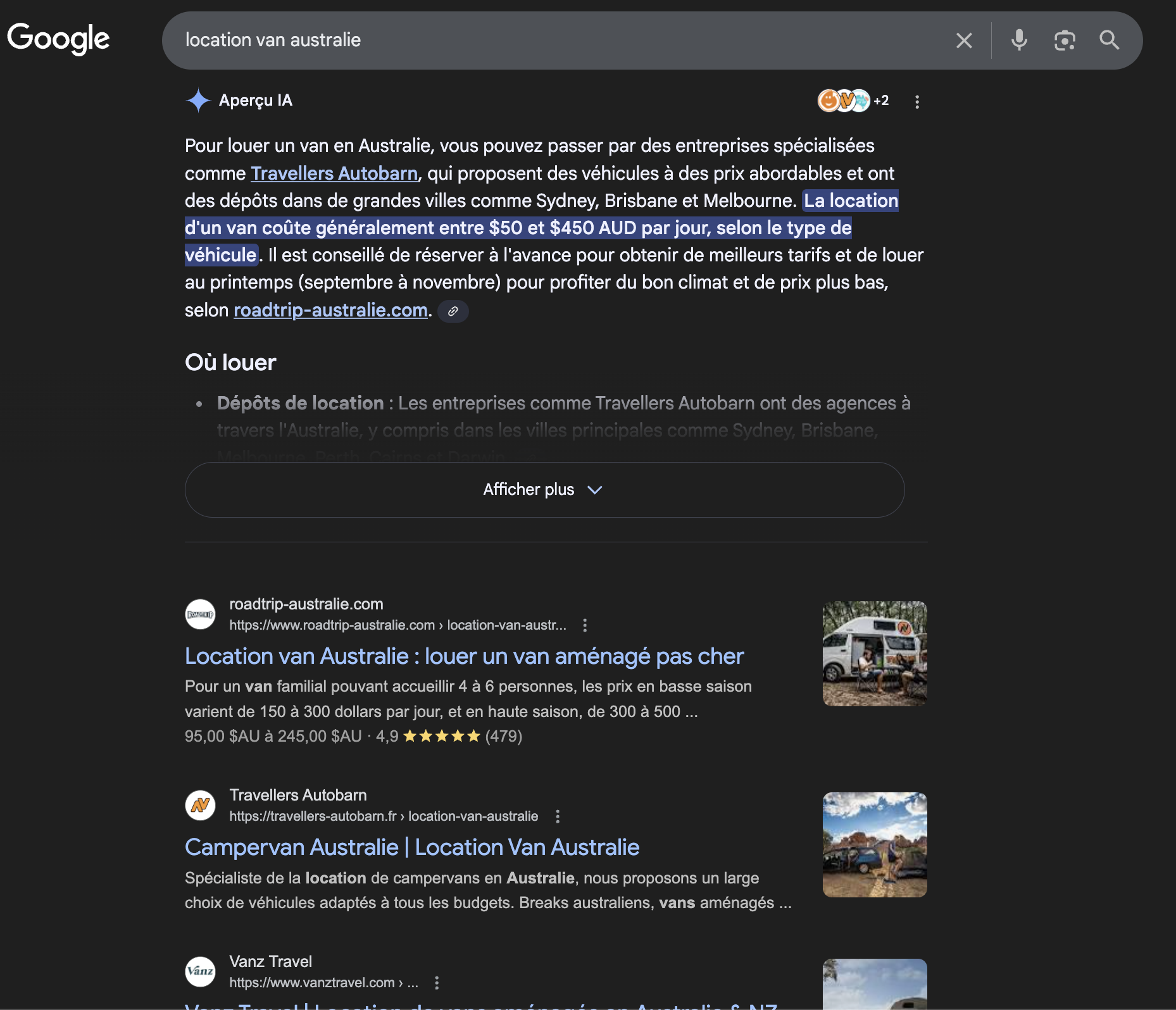
Task: Show AI overview source icons +2
Action: (x=853, y=101)
